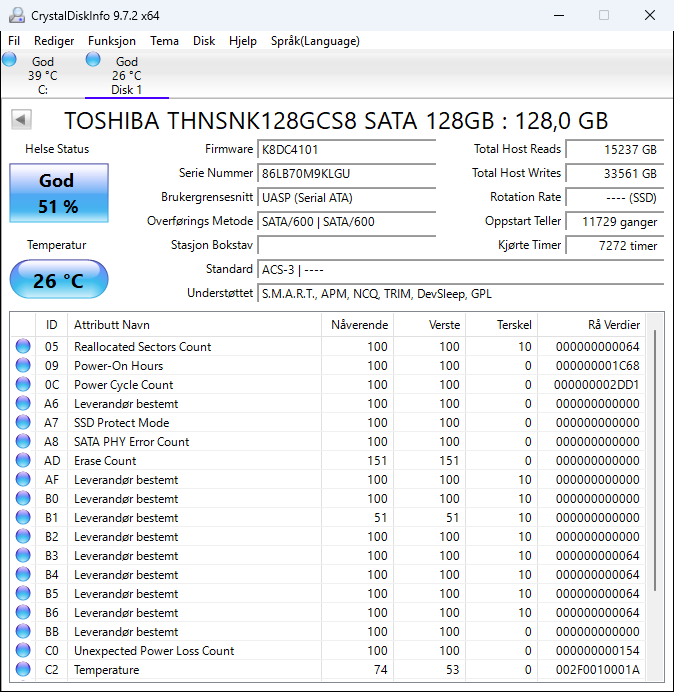Click the 26 °C temperature button
The width and height of the screenshot is (674, 692).
[x=59, y=279]
